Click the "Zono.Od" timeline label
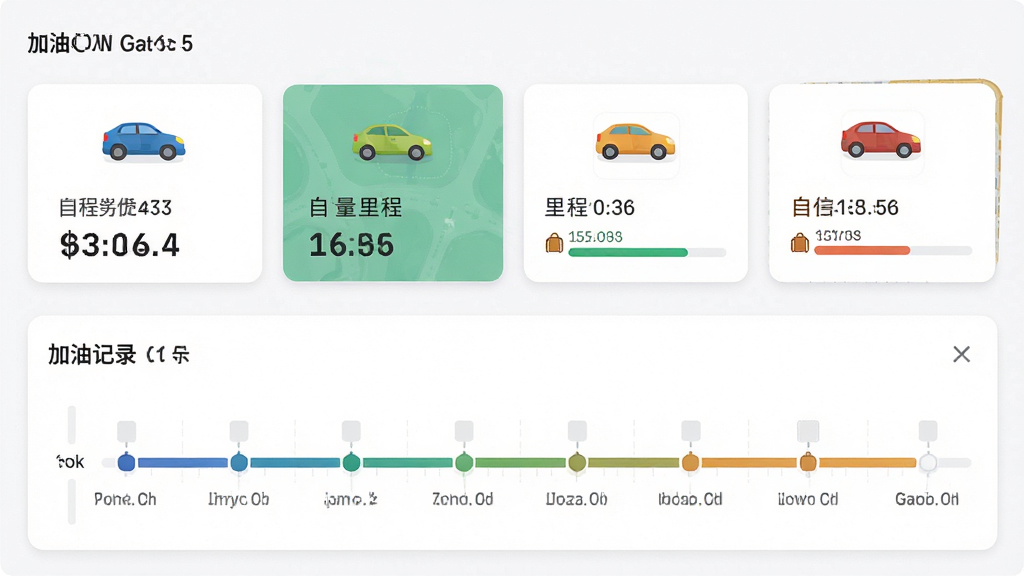The width and height of the screenshot is (1024, 576). 462,500
